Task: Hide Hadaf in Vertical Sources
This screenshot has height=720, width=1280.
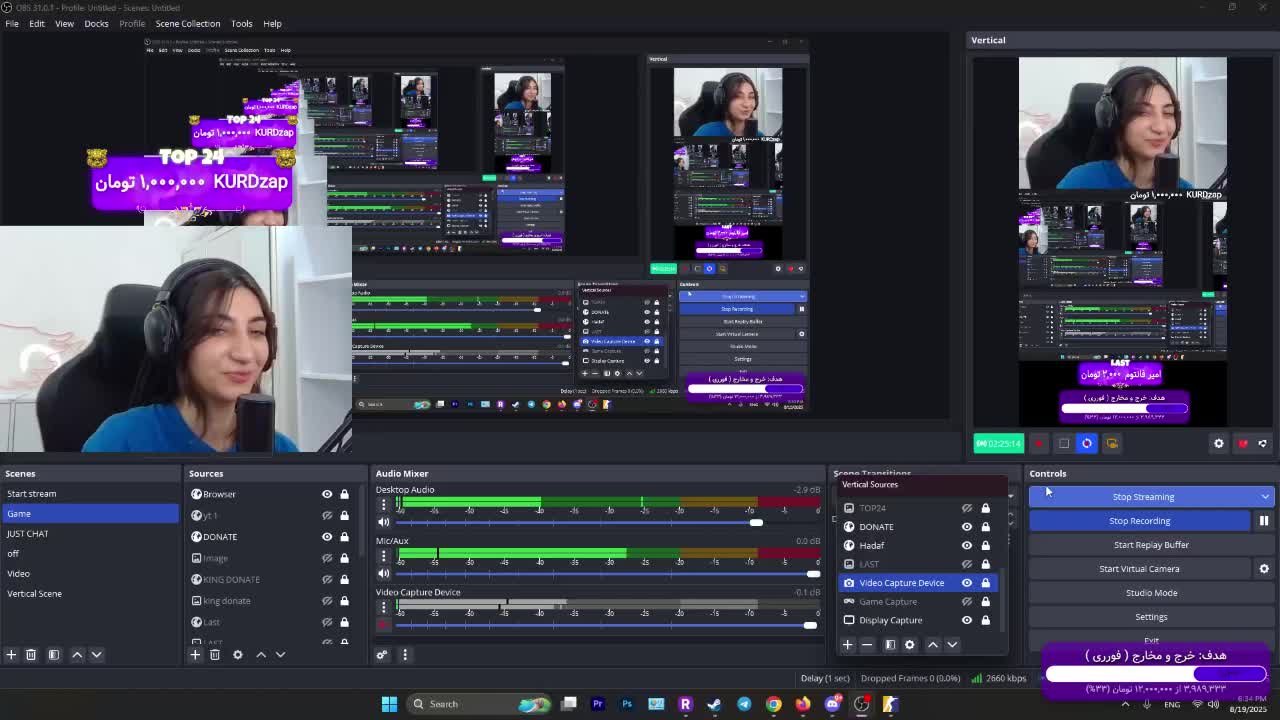Action: [x=967, y=545]
